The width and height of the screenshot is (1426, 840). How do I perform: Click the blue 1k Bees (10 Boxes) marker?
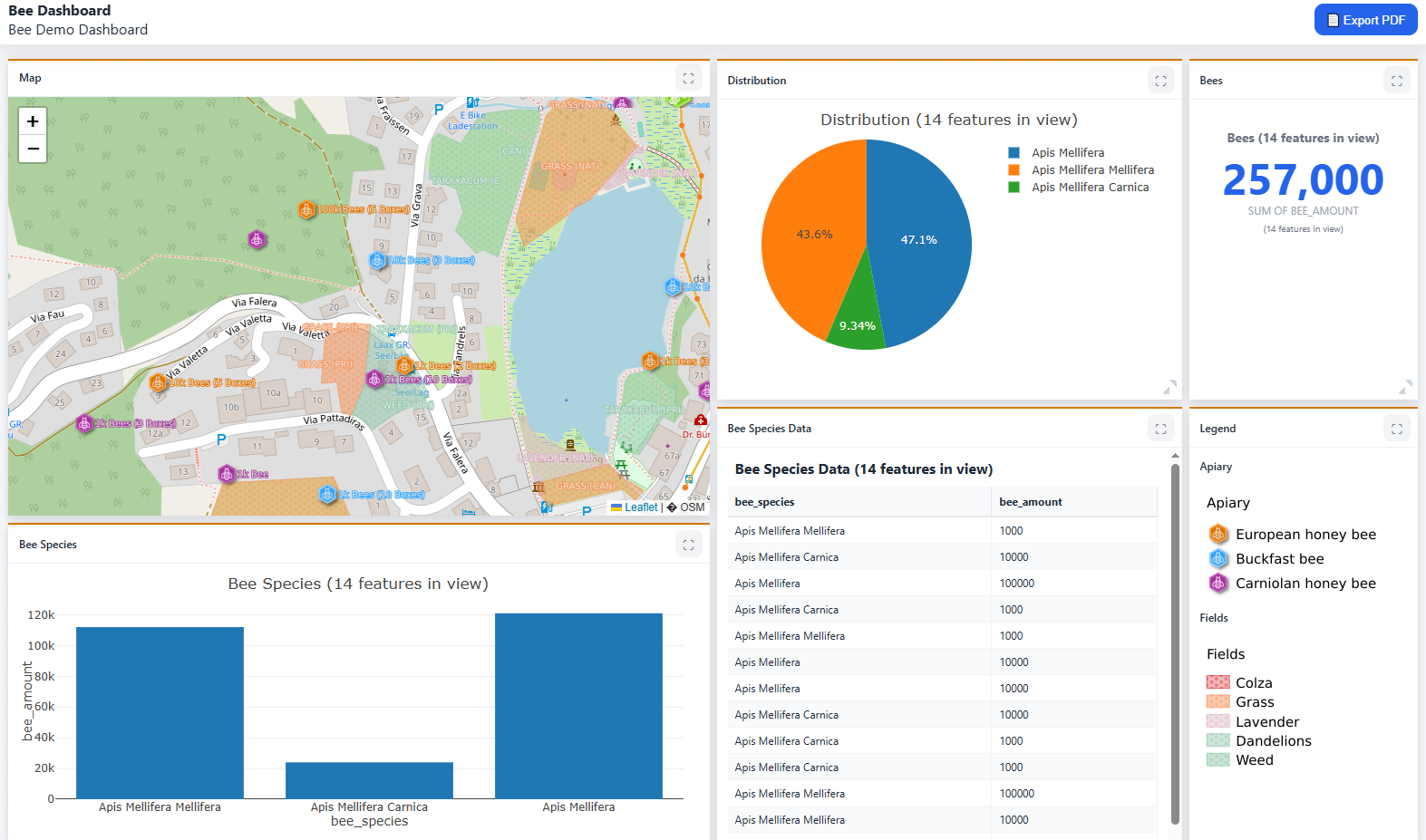(x=327, y=495)
